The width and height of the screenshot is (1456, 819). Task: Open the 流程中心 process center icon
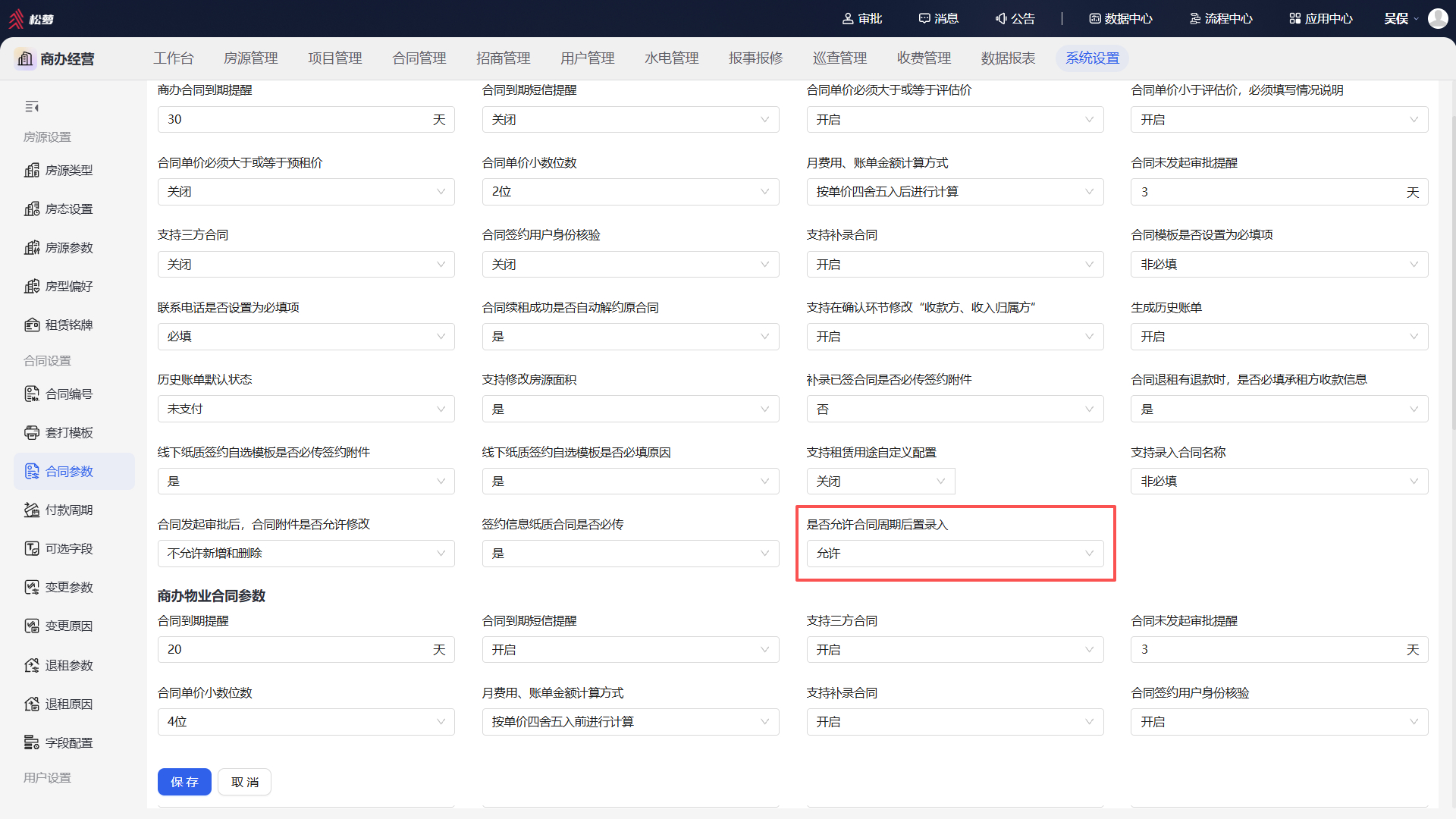1195,18
